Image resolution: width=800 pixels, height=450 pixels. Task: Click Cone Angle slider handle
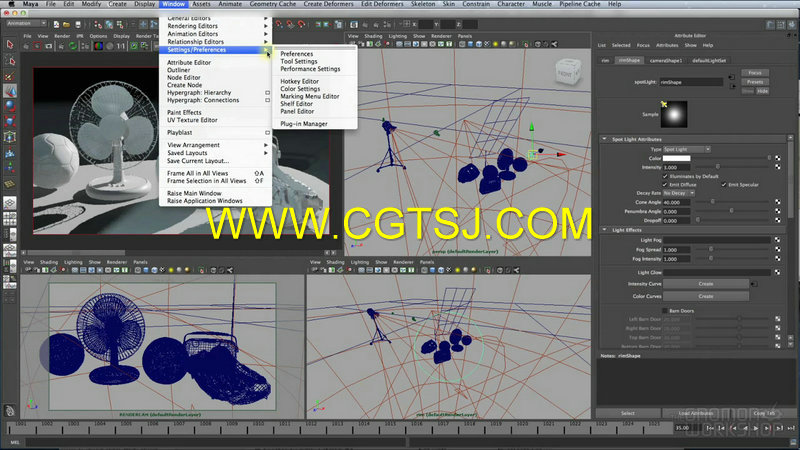713,202
